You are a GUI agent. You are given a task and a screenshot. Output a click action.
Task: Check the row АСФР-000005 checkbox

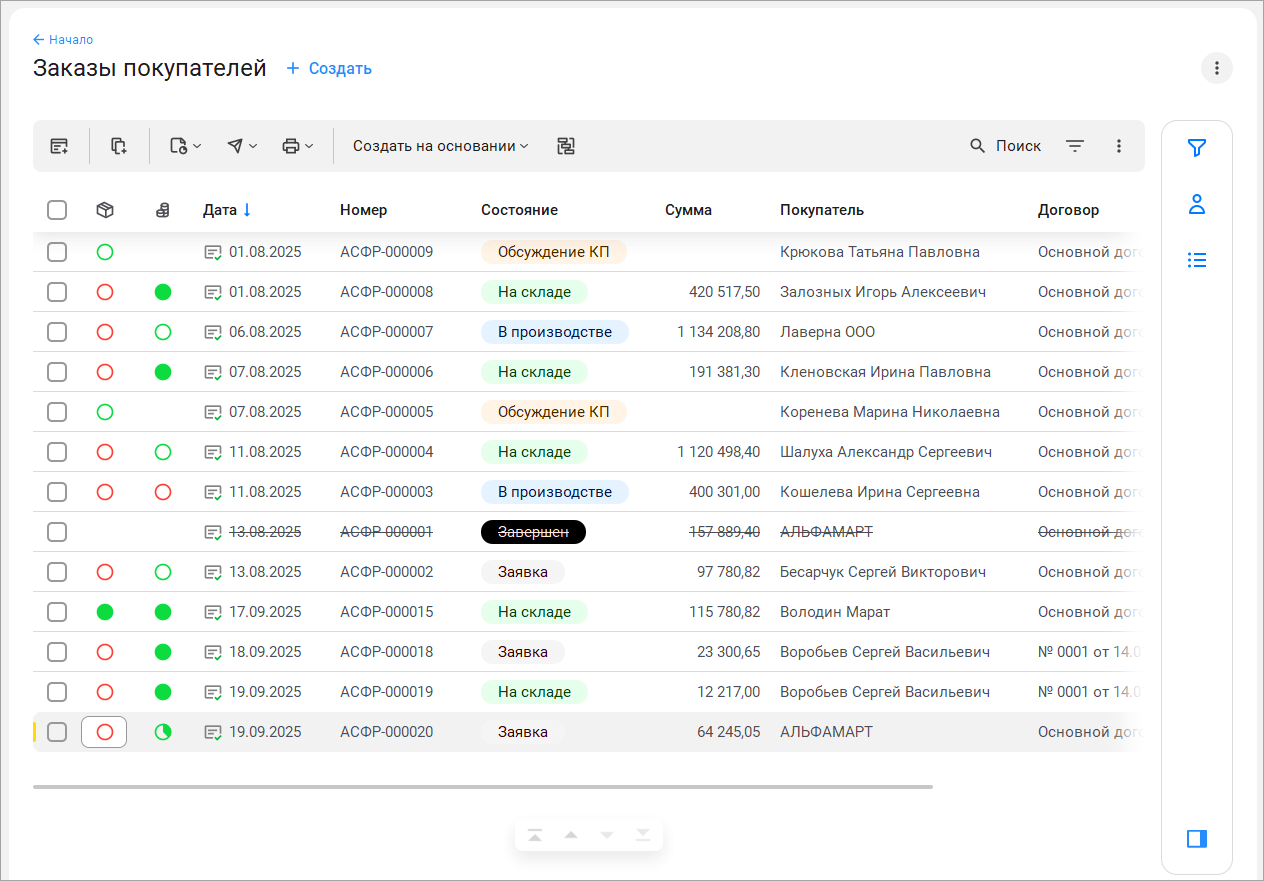tap(57, 412)
